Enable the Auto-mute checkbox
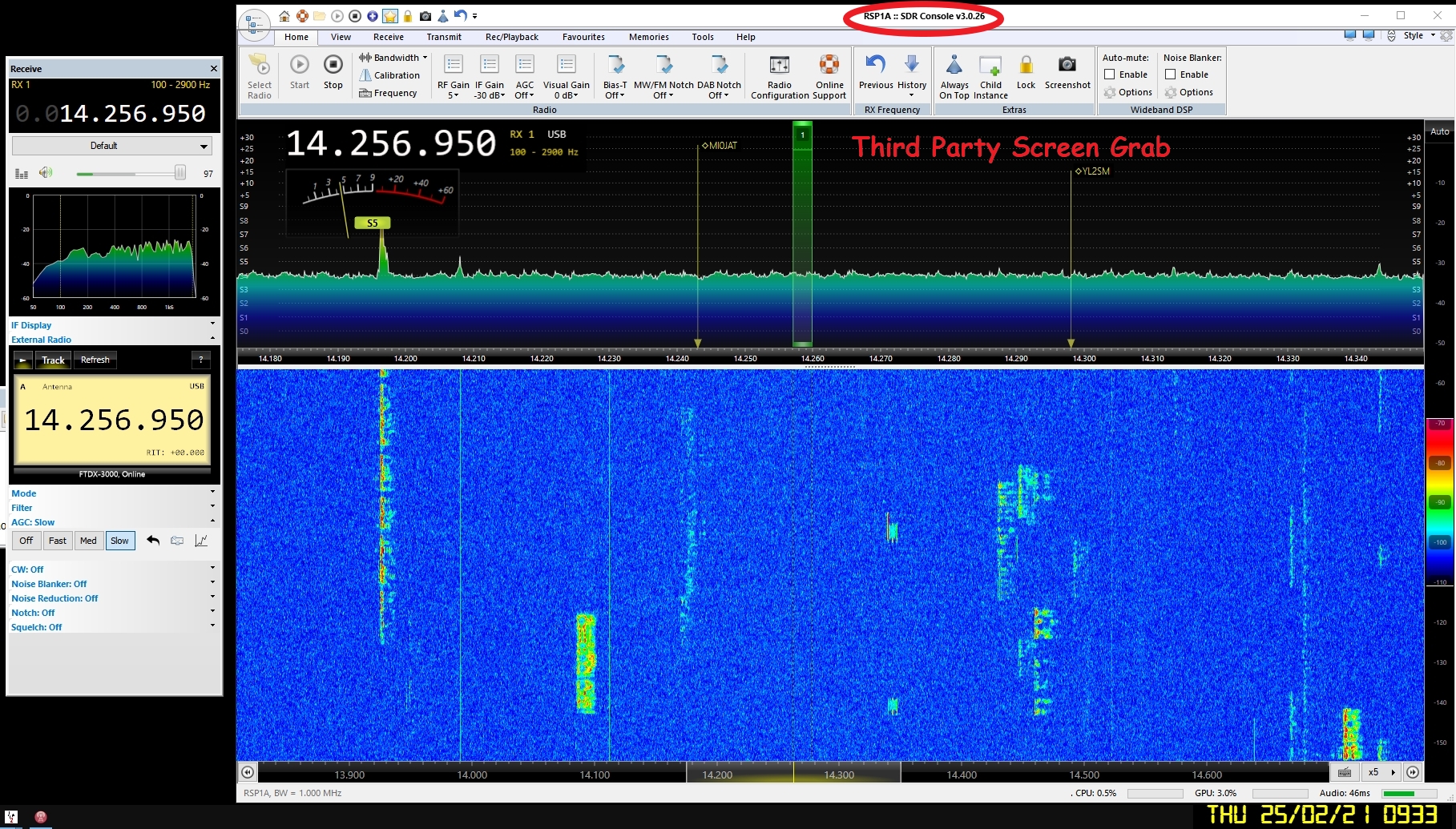Screen dimensions: 1456x829 pyautogui.click(x=1110, y=74)
